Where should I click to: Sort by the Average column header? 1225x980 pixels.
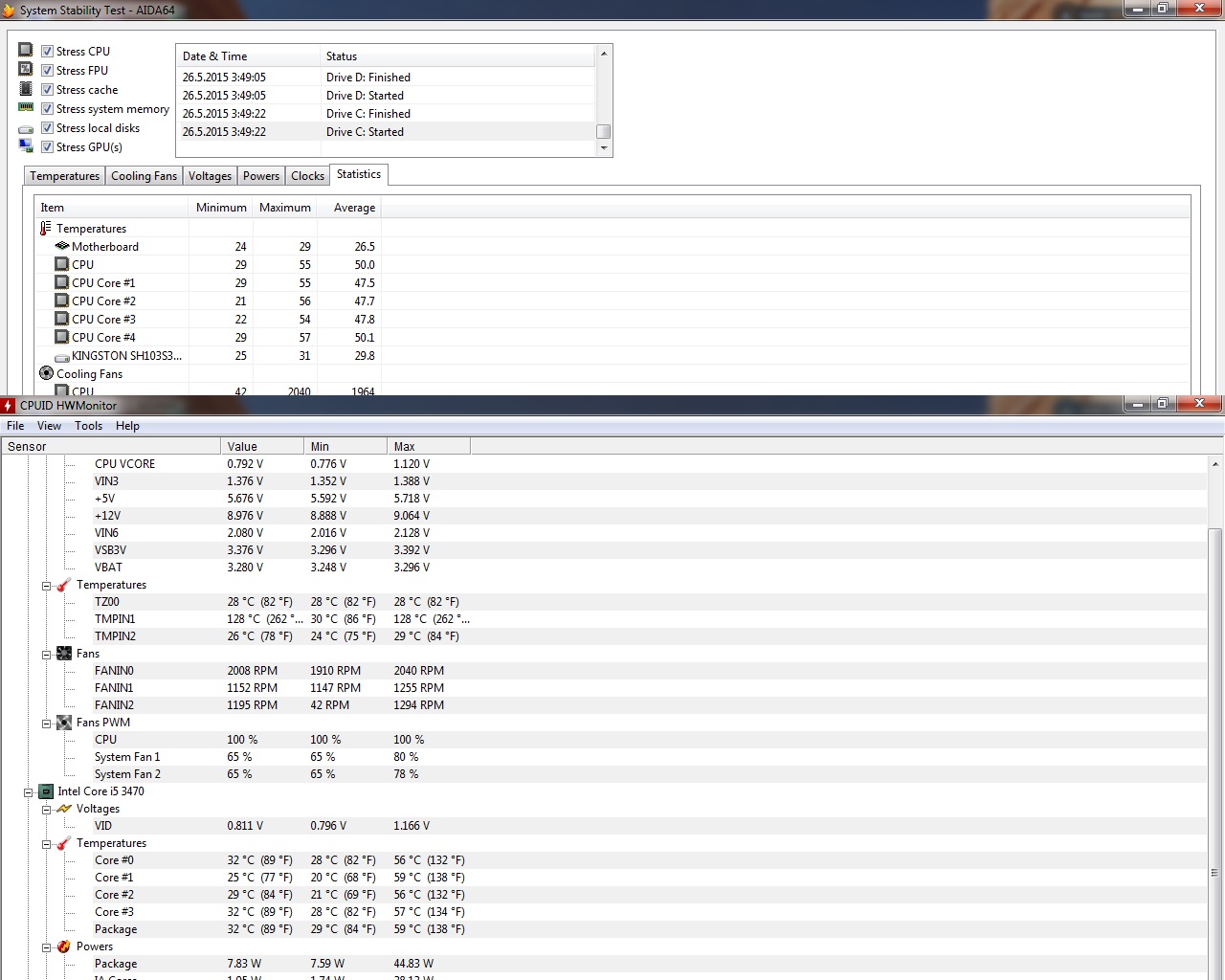point(350,208)
